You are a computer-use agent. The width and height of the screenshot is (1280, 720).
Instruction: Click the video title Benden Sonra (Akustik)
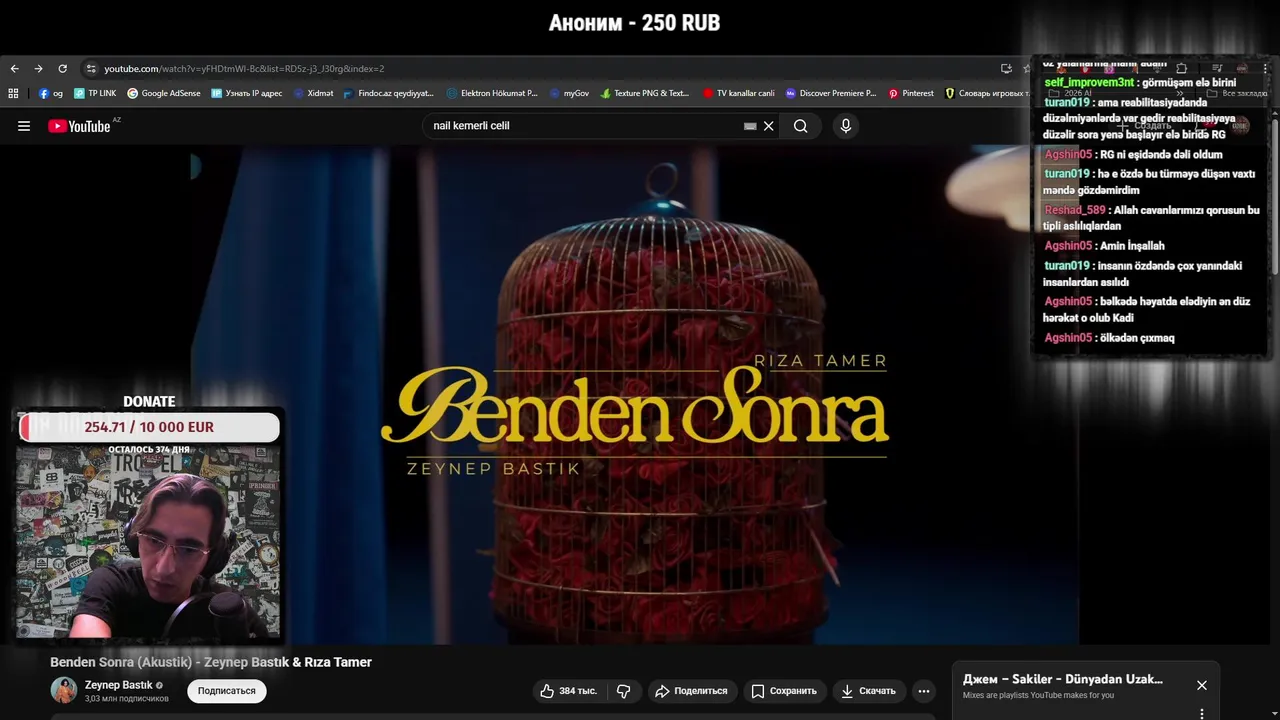(x=211, y=662)
